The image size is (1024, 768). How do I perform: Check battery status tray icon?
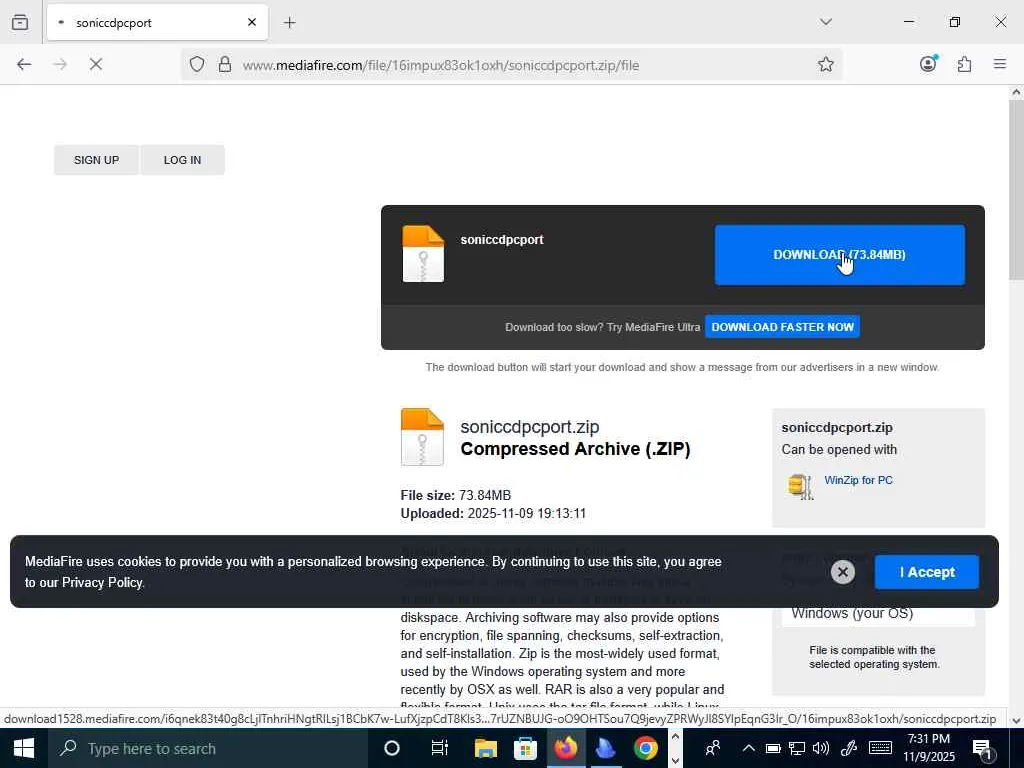coord(773,748)
